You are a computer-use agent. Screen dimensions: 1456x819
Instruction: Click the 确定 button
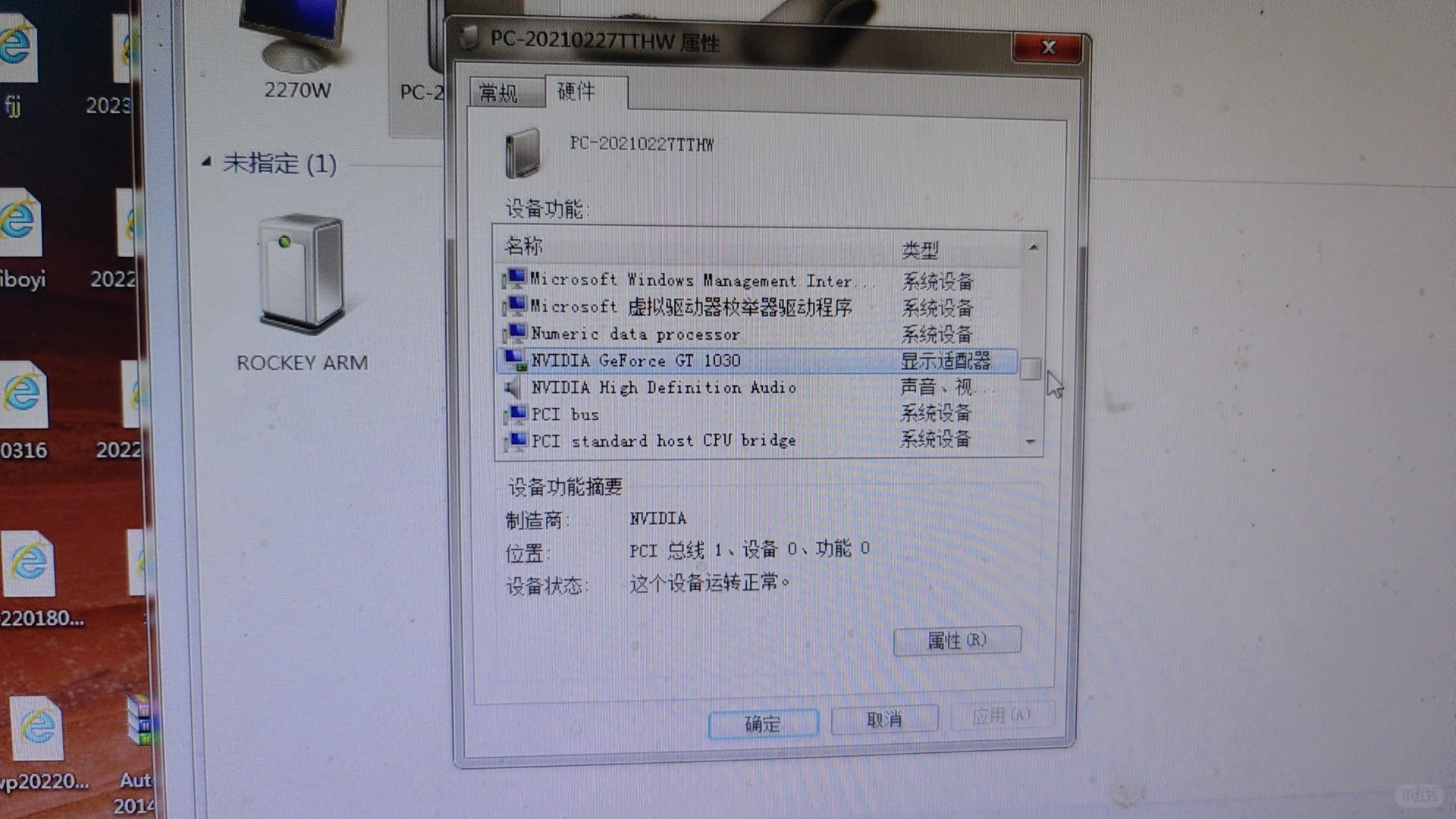762,723
